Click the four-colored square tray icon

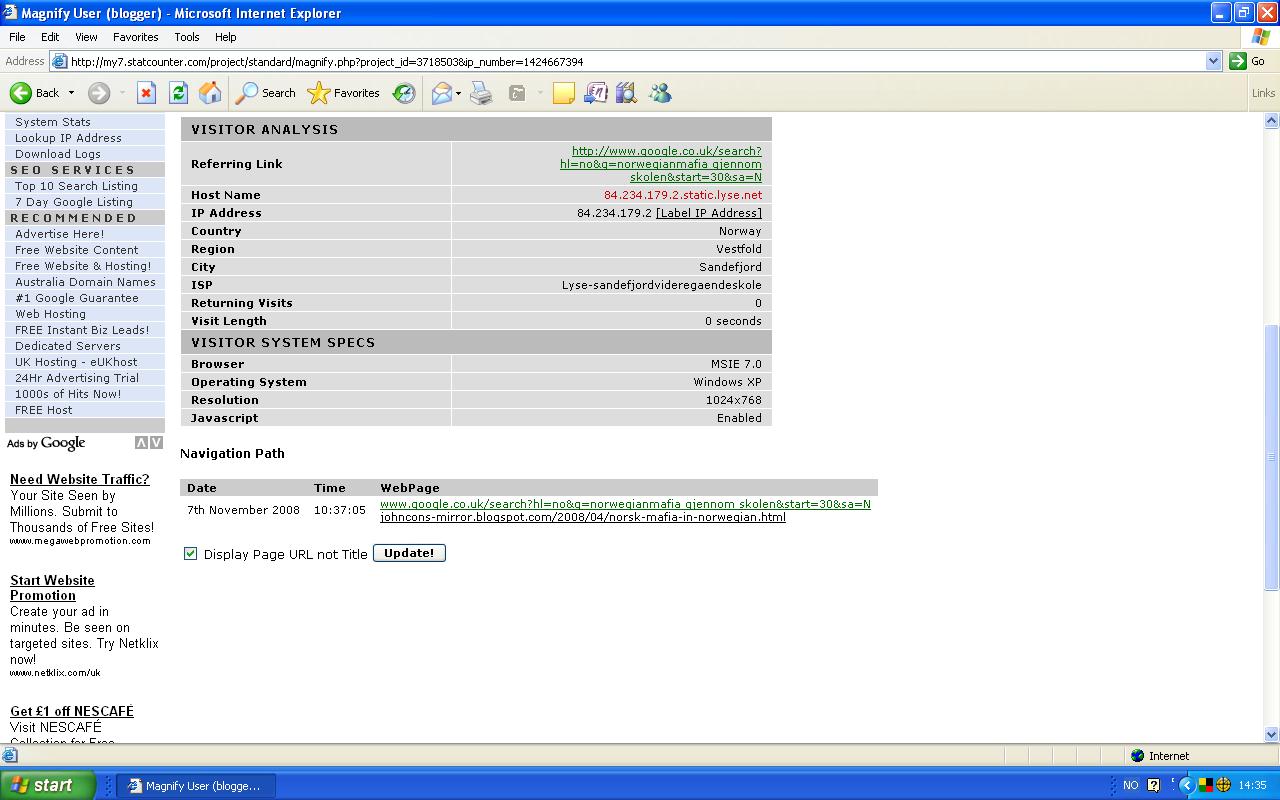(1206, 785)
